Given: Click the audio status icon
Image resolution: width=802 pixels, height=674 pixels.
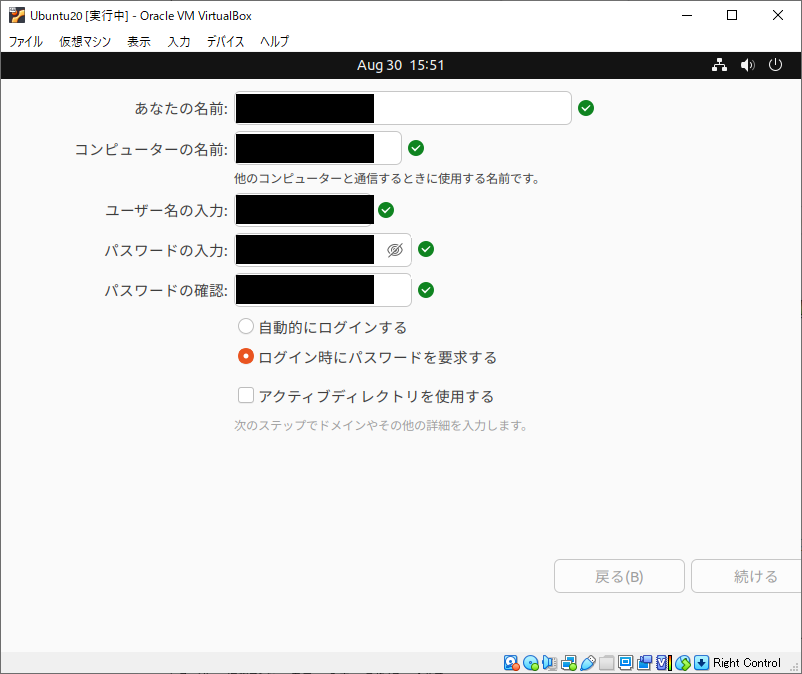Looking at the screenshot, I should coord(549,662).
